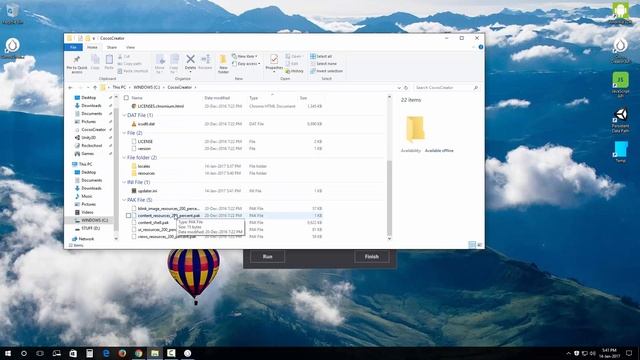Switch to the View ribbon tab
This screenshot has height=360, width=640.
[x=130, y=47]
